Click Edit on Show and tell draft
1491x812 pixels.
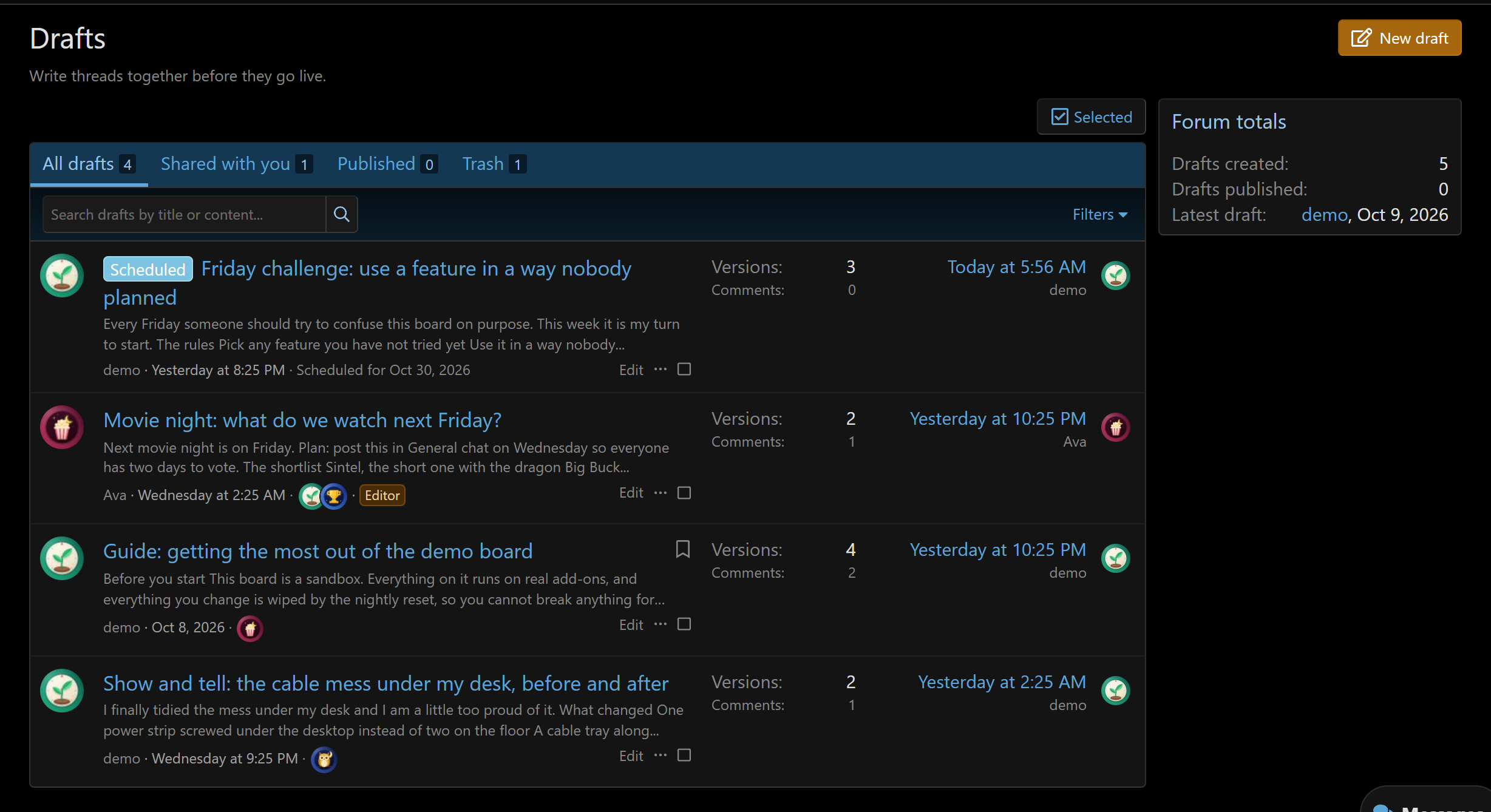pyautogui.click(x=631, y=756)
